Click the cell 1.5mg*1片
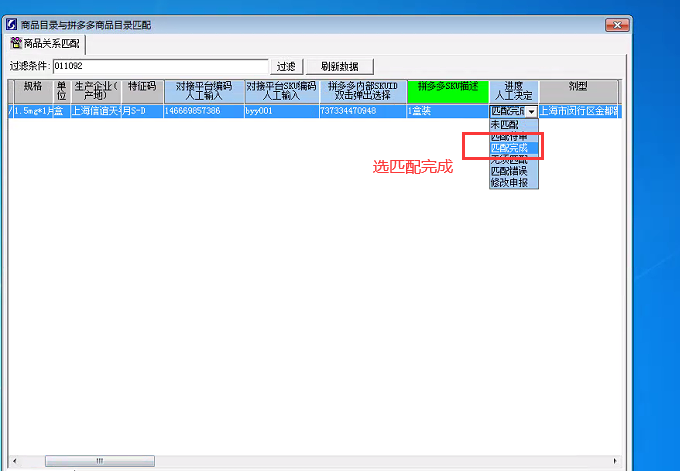Screen dimensions: 680x471 click(33, 111)
